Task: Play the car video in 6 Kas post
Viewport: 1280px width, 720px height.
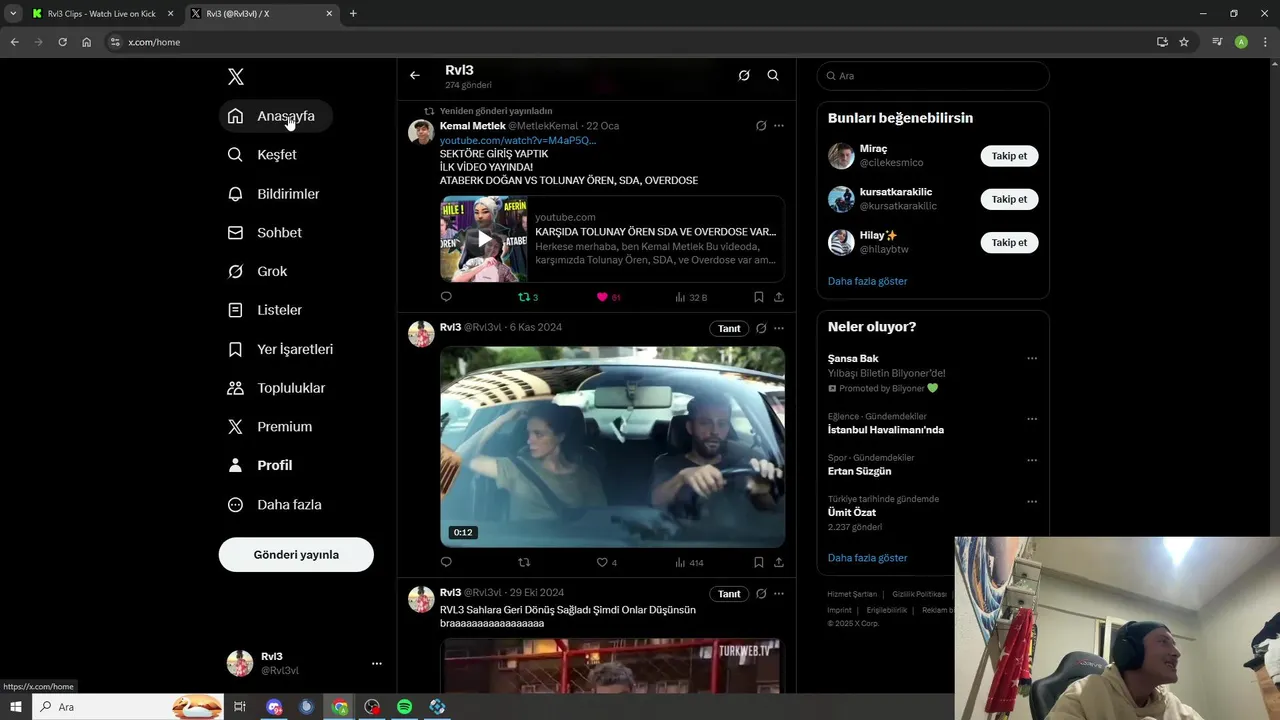Action: [x=612, y=446]
